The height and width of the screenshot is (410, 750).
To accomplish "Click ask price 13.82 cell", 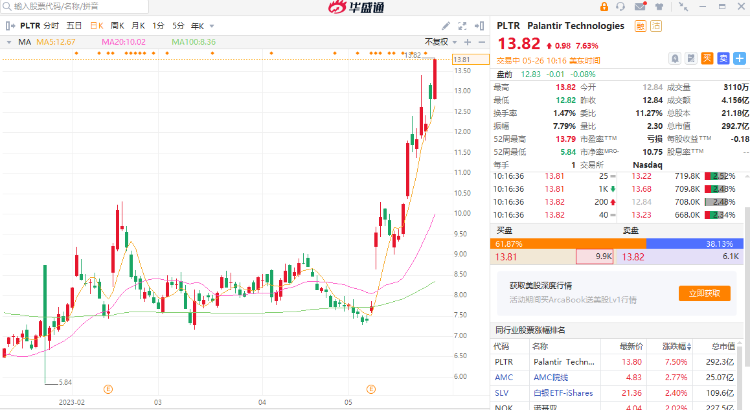I will pos(633,257).
